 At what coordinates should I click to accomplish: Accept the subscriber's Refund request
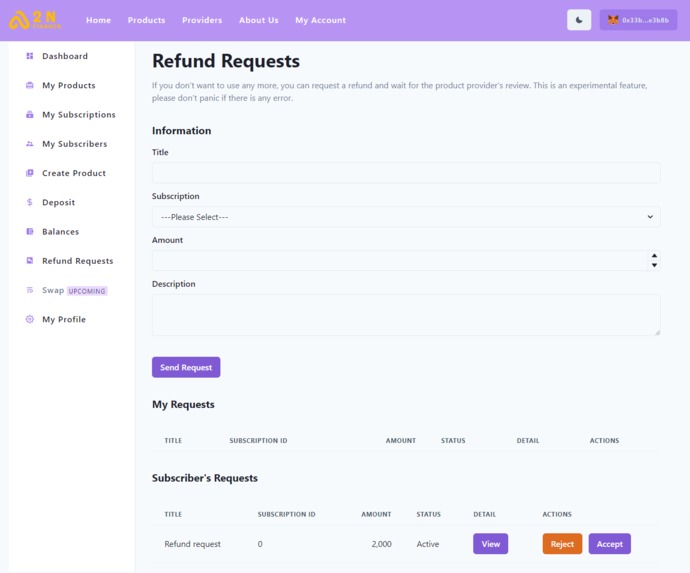(x=609, y=544)
